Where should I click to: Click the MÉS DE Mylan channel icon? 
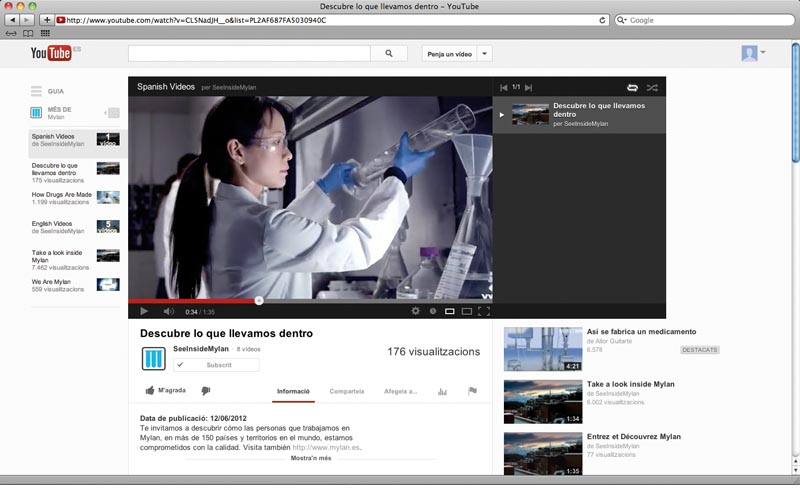[x=36, y=113]
